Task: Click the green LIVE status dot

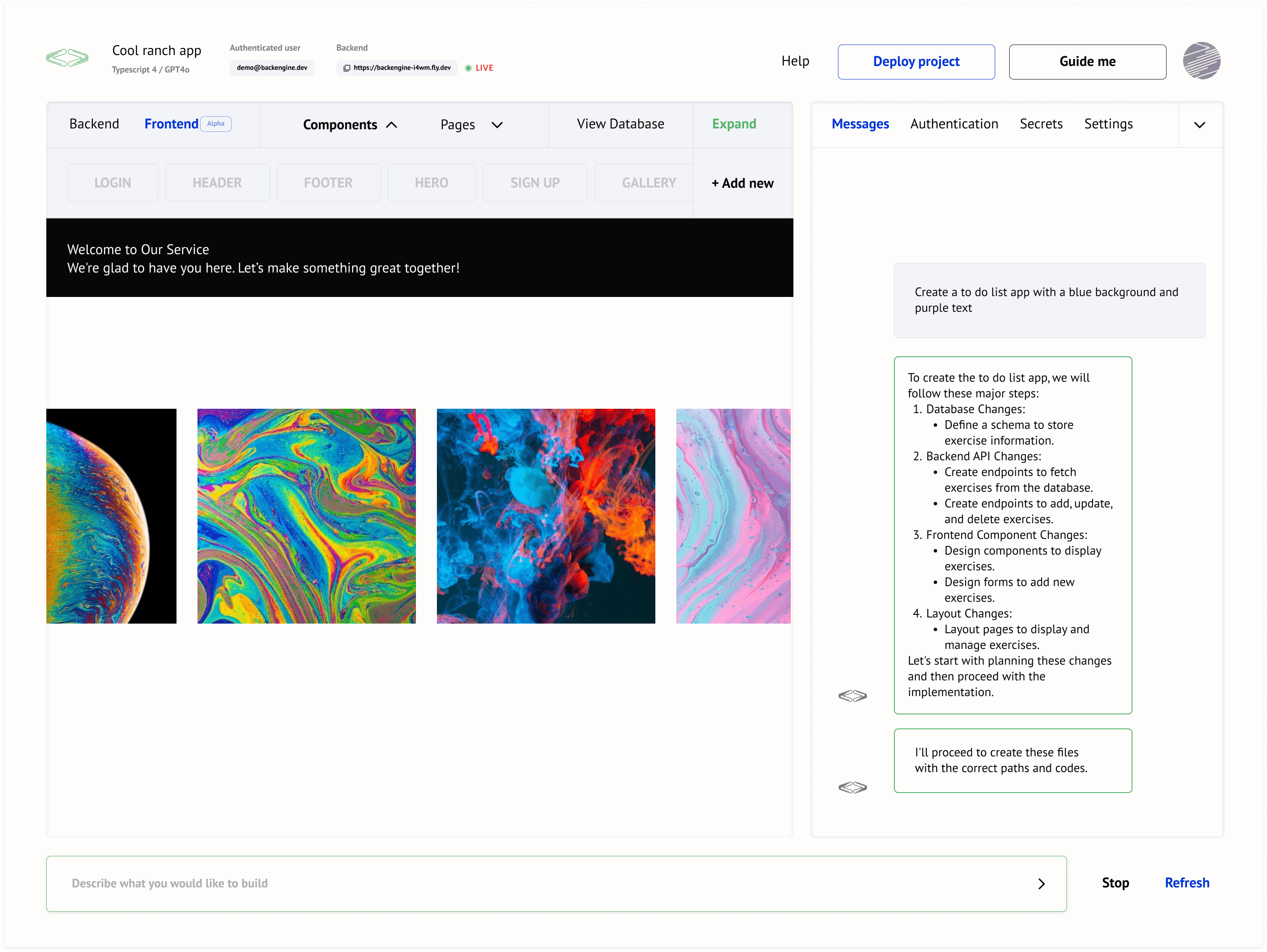Action: coord(468,68)
